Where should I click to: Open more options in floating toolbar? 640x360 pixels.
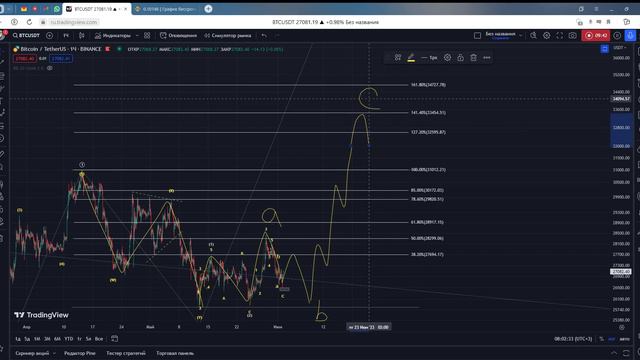tap(487, 58)
